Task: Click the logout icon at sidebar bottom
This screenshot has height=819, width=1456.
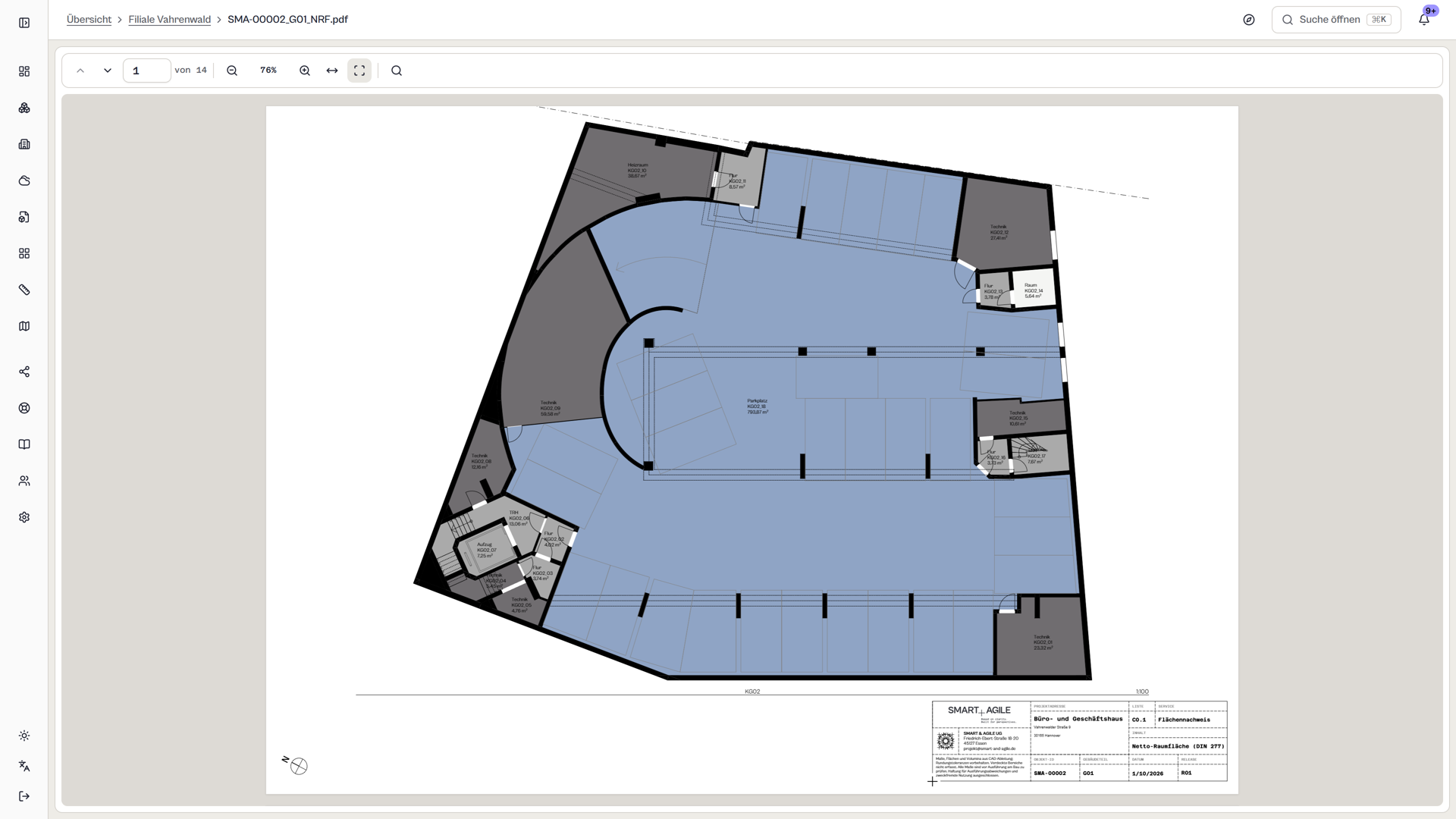Action: pyautogui.click(x=24, y=796)
